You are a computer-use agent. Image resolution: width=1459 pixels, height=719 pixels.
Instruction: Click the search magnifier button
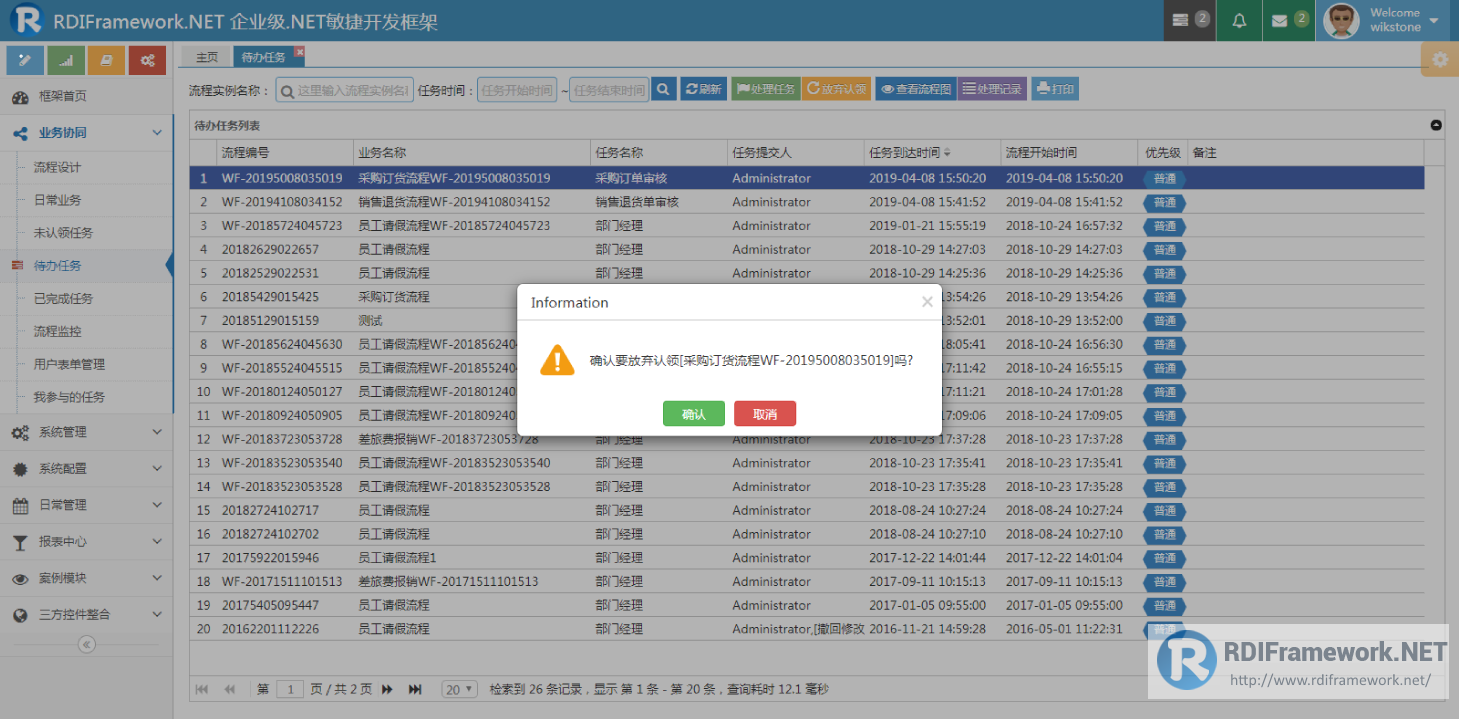[664, 89]
